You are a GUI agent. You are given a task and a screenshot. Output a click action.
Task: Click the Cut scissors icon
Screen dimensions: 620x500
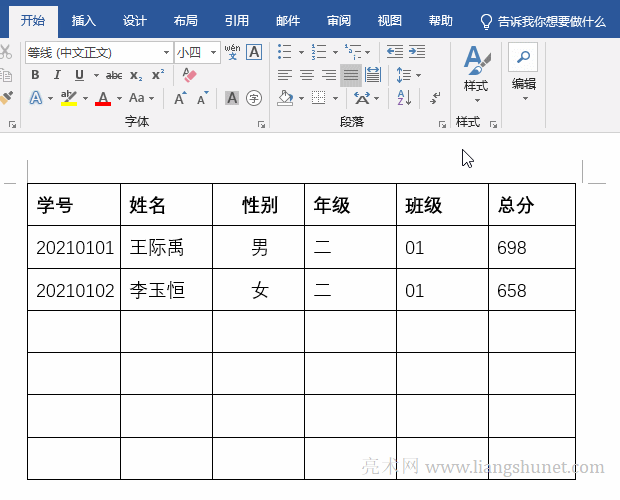[x=6, y=52]
